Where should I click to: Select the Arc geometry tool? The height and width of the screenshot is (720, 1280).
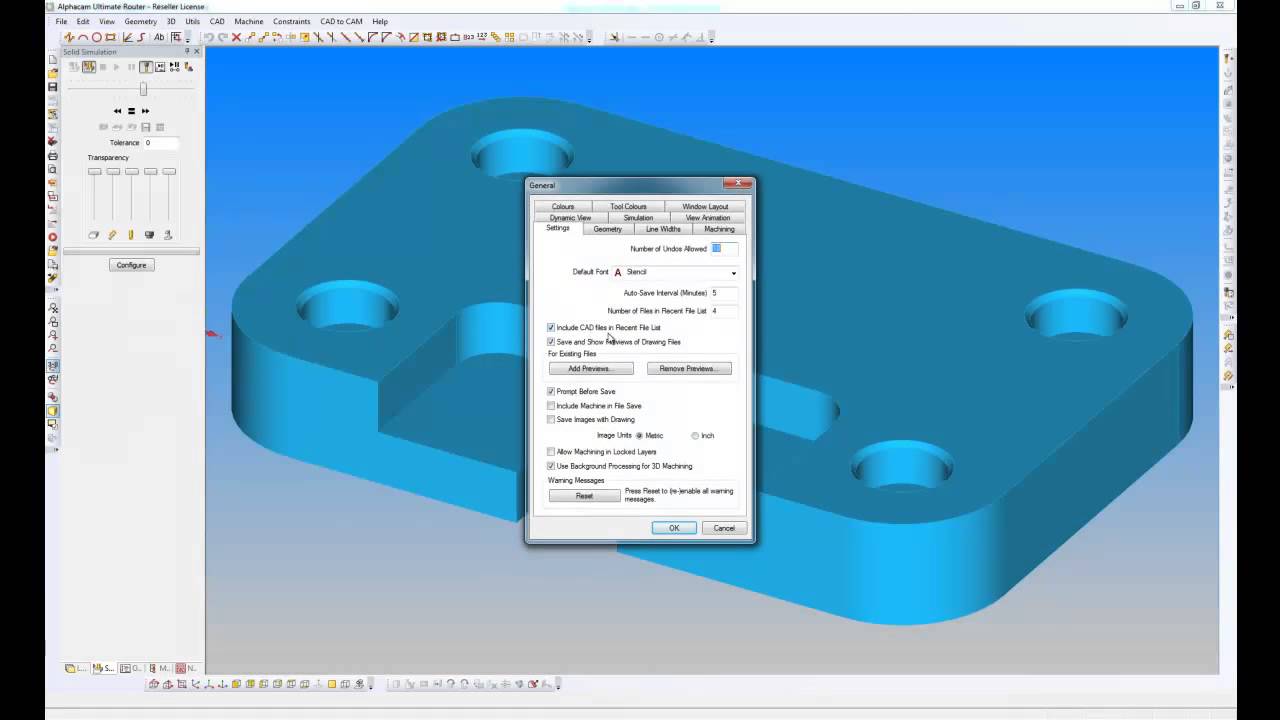coord(83,37)
